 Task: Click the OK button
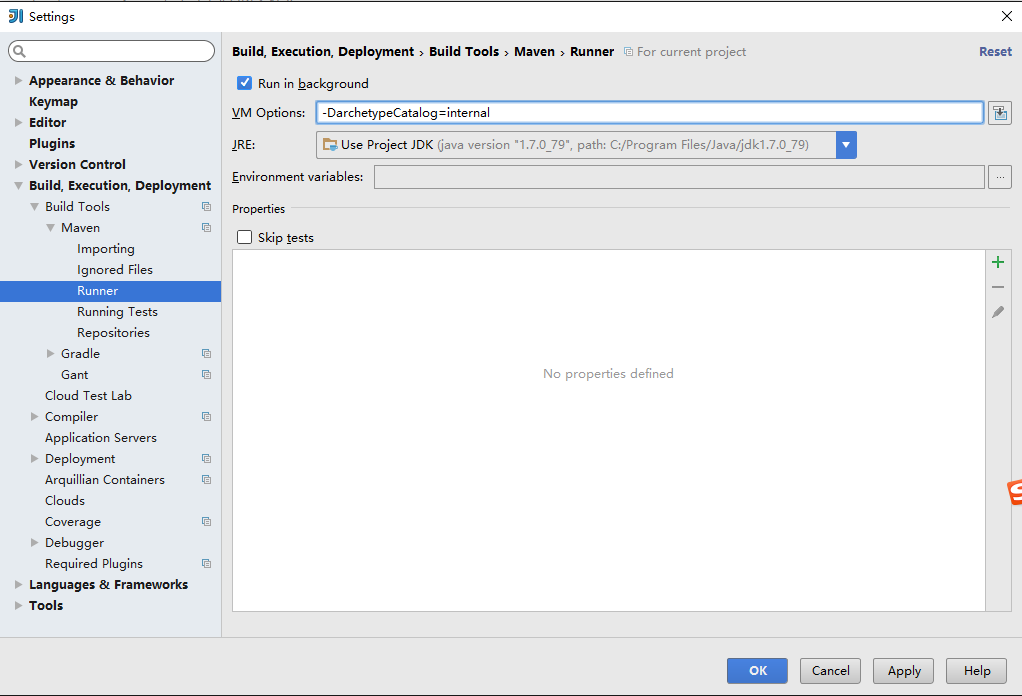click(757, 671)
